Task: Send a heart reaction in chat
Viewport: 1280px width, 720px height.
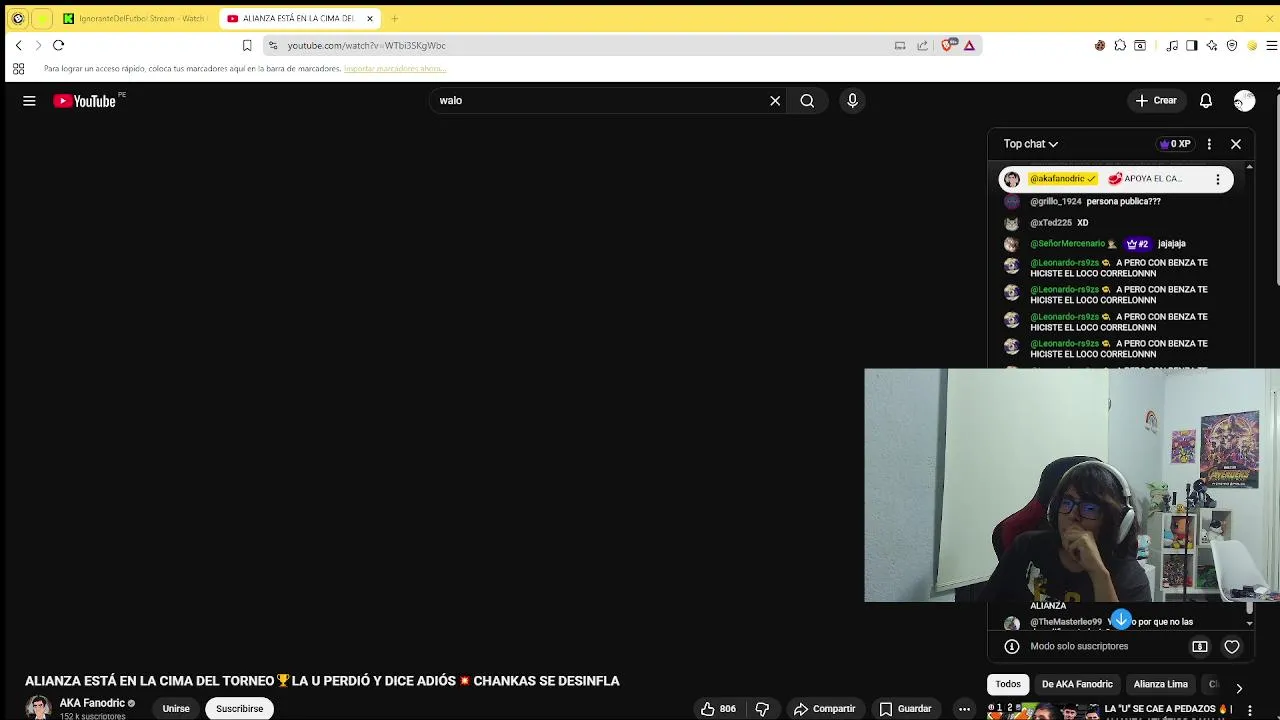Action: pyautogui.click(x=1232, y=647)
